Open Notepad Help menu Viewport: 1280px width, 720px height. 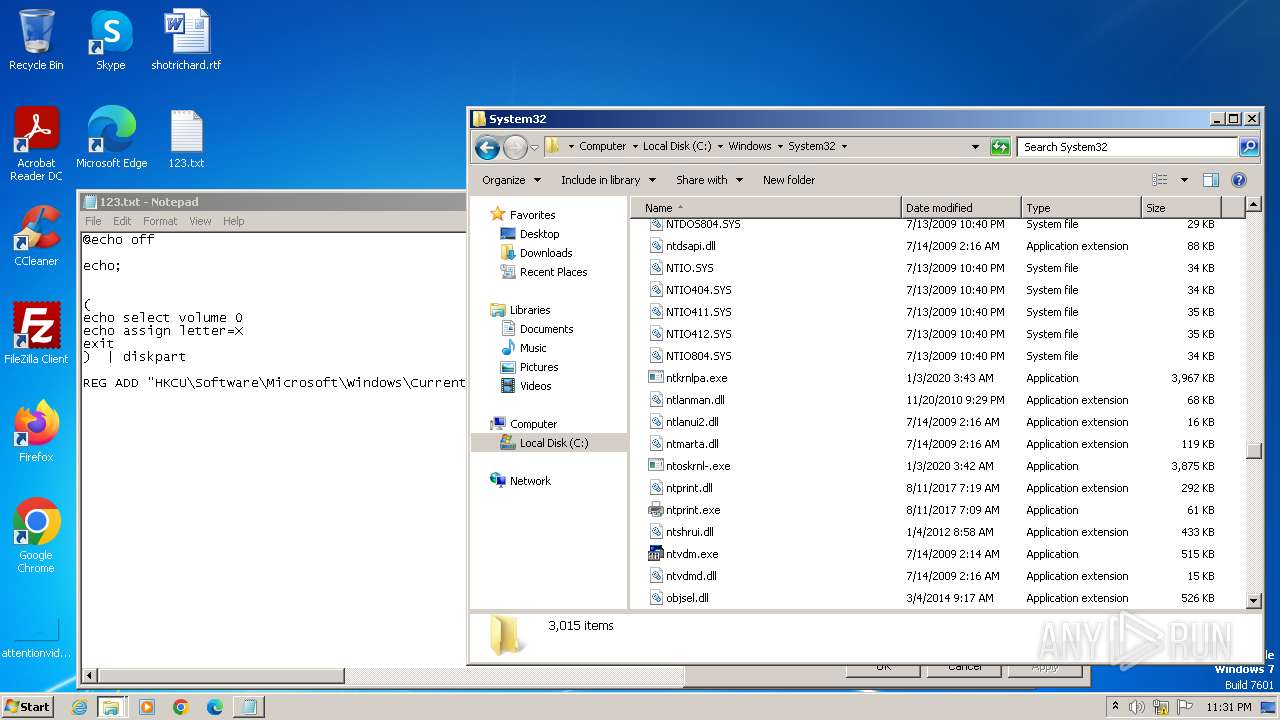coord(233,221)
